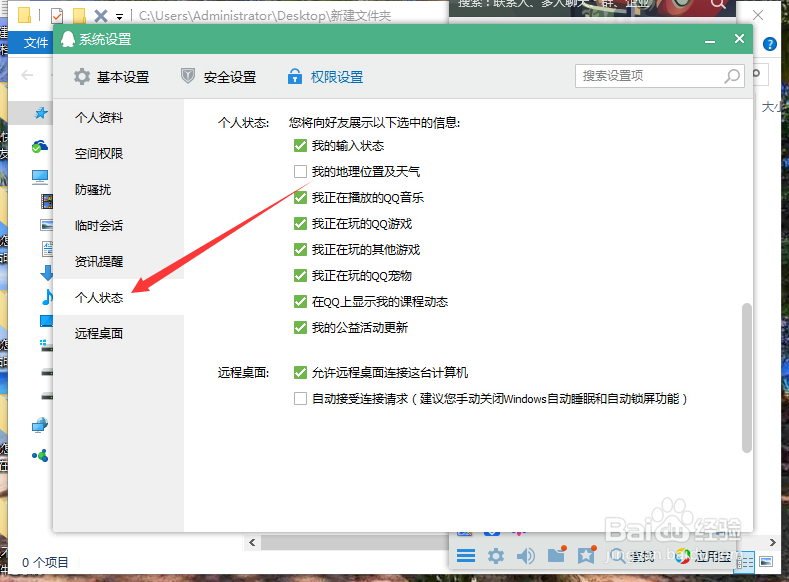Image resolution: width=789 pixels, height=582 pixels.
Task: Expand the quick access toolbar dropdown arrow
Action: pyautogui.click(x=119, y=17)
